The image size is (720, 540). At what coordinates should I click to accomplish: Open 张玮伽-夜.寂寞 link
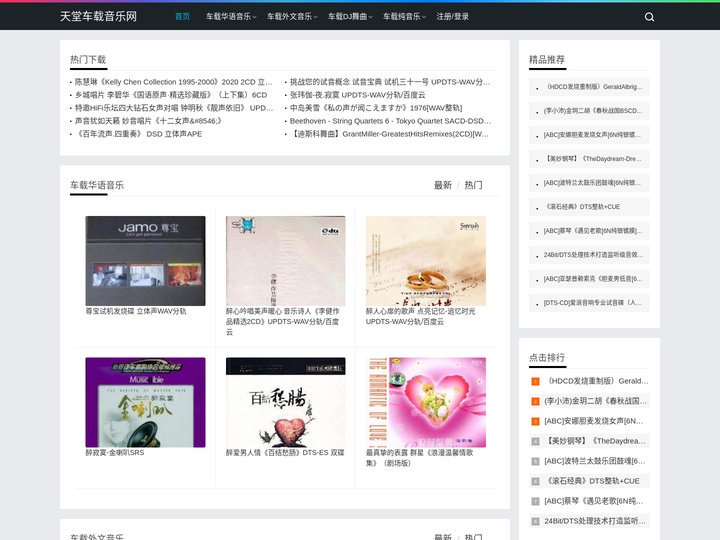pos(357,95)
